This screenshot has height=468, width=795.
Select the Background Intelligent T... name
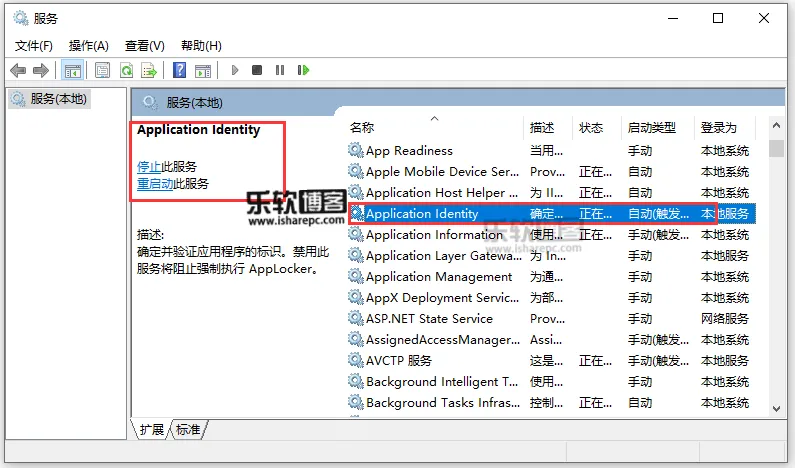tap(442, 382)
